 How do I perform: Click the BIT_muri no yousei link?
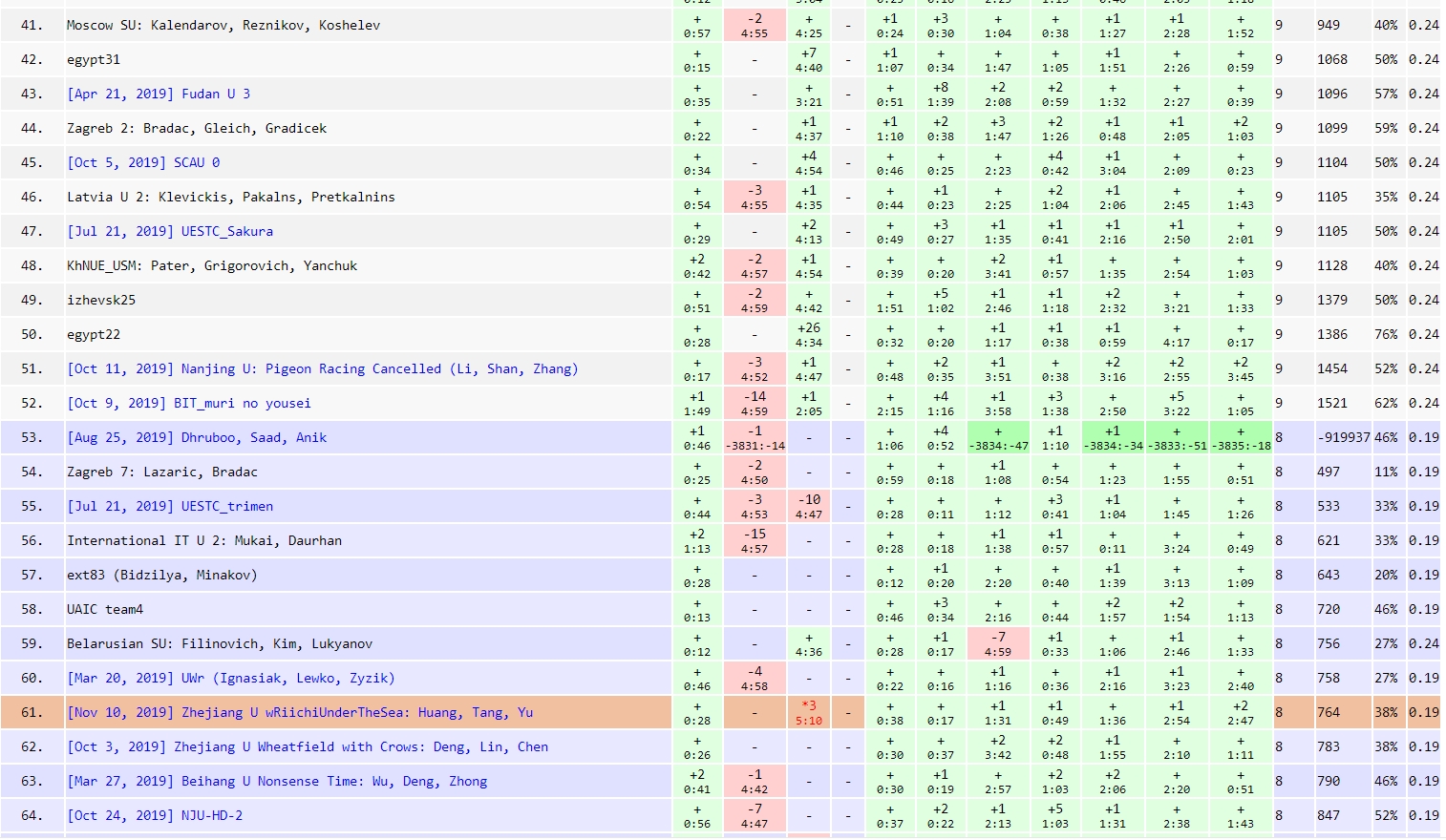[x=189, y=403]
